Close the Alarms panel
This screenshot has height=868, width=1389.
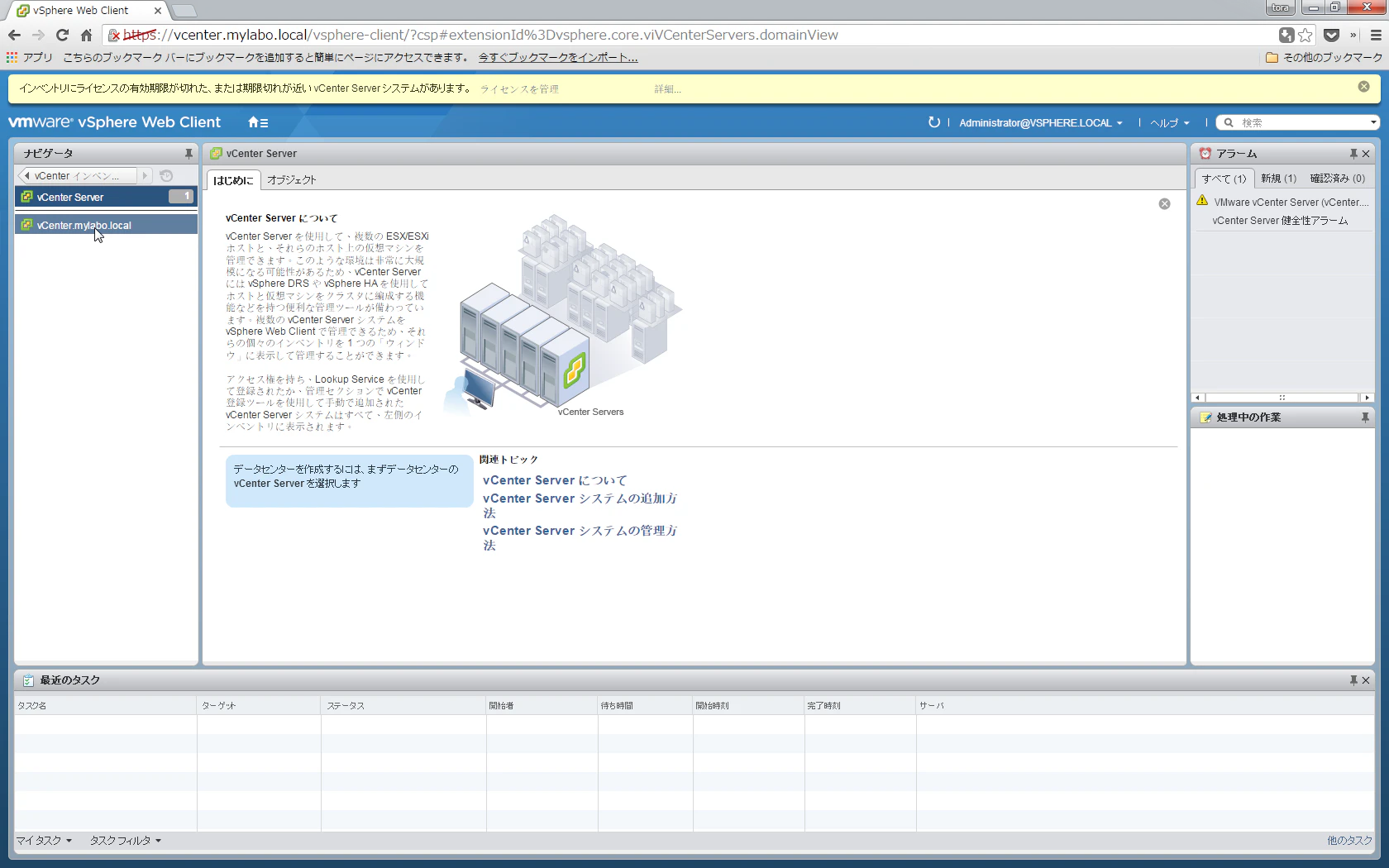coord(1366,154)
